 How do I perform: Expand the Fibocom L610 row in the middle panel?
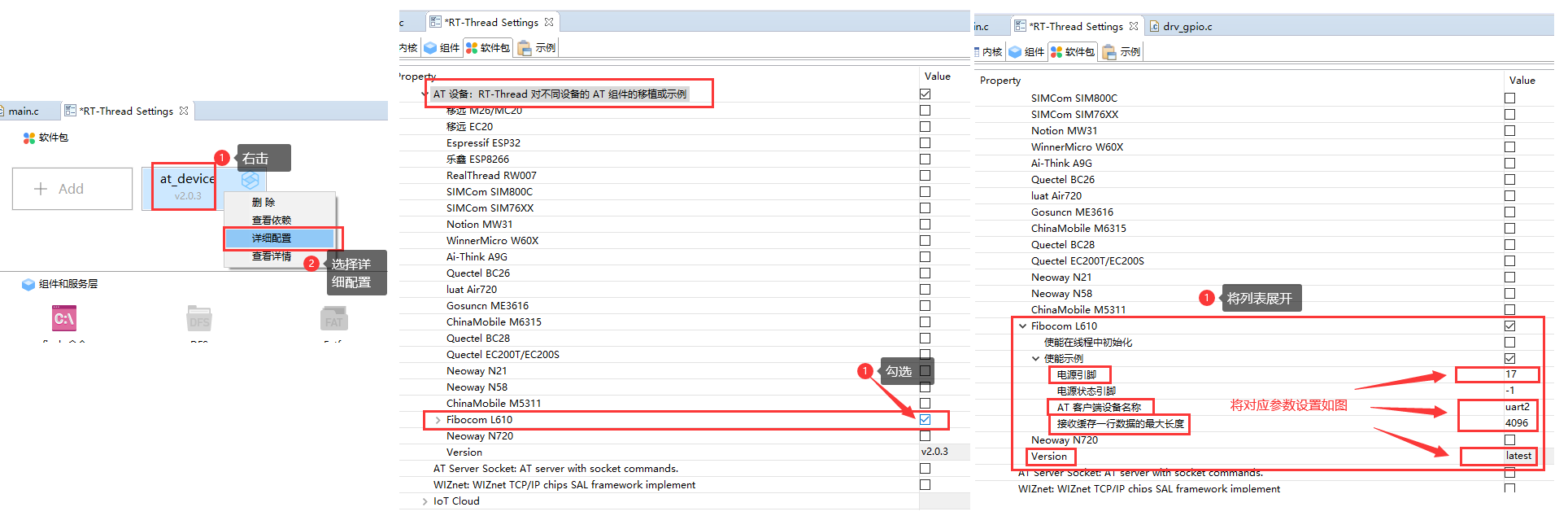[438, 420]
